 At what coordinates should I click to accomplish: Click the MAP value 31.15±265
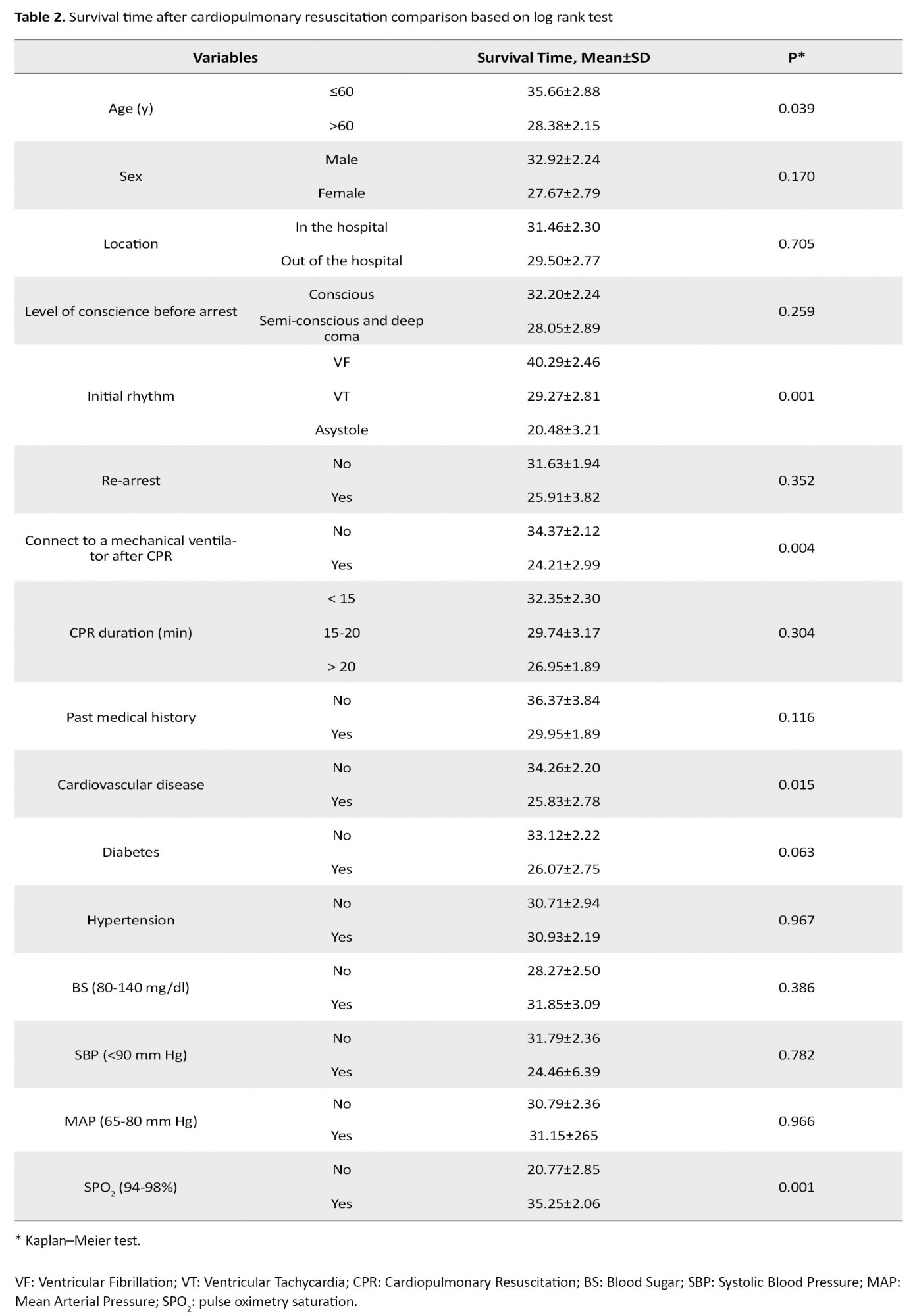(563, 1136)
